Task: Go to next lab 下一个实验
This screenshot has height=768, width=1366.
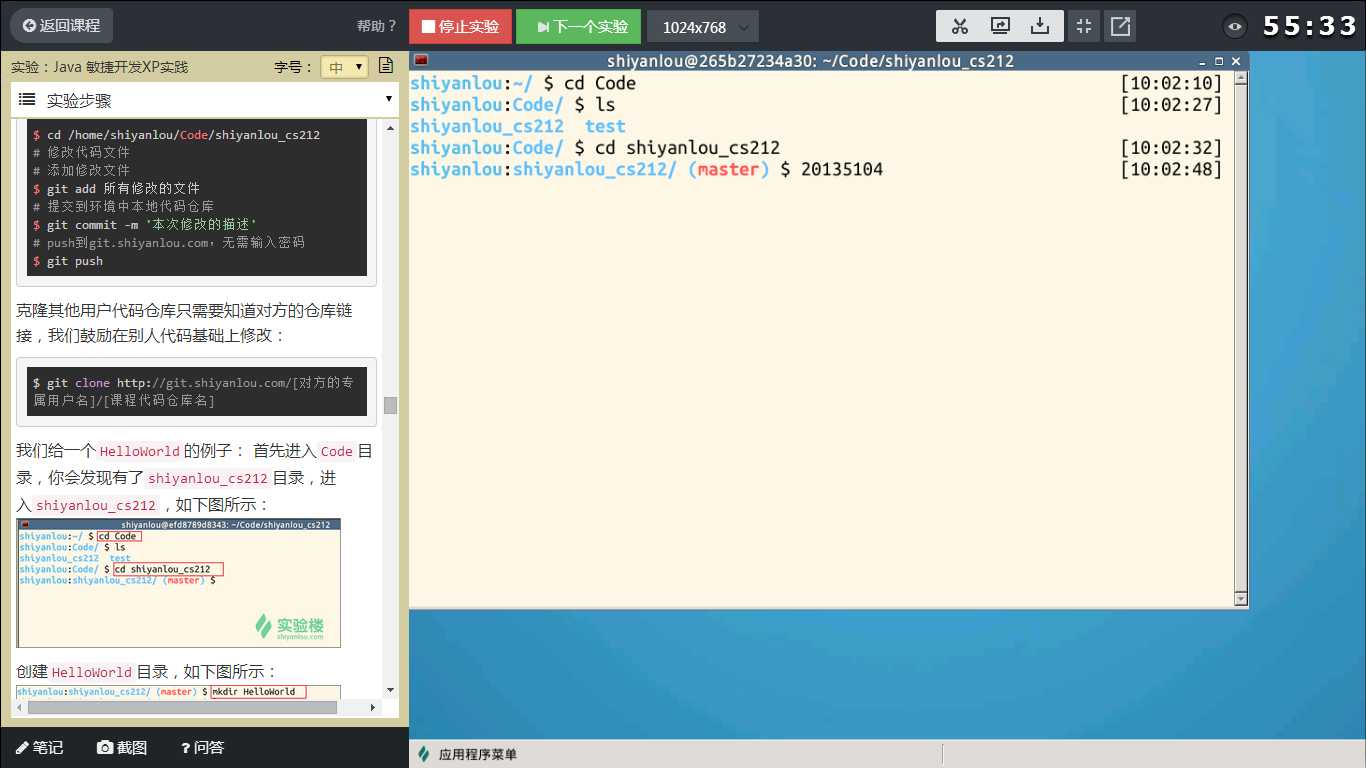Action: [578, 26]
